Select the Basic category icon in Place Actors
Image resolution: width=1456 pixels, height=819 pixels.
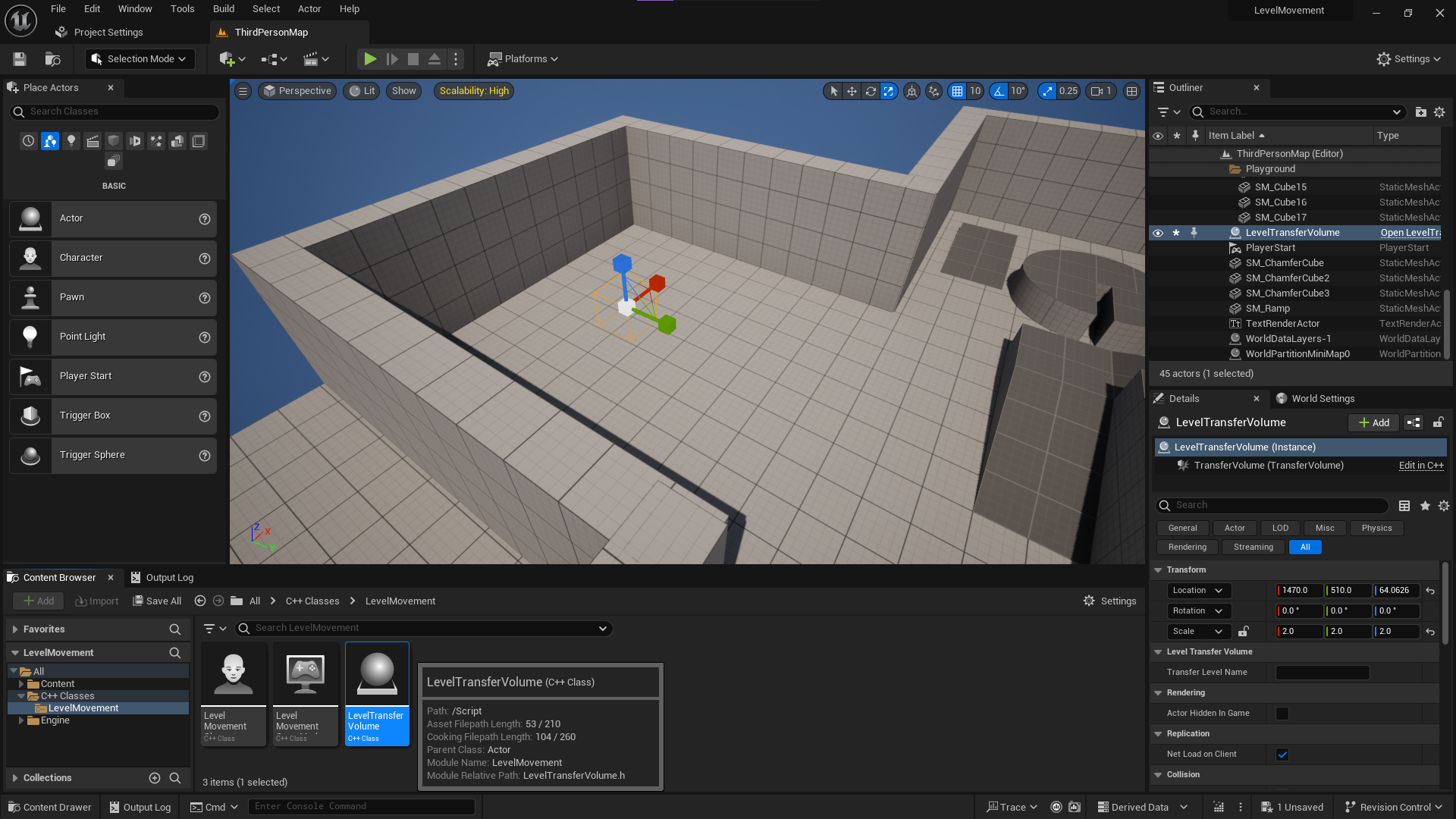(50, 141)
